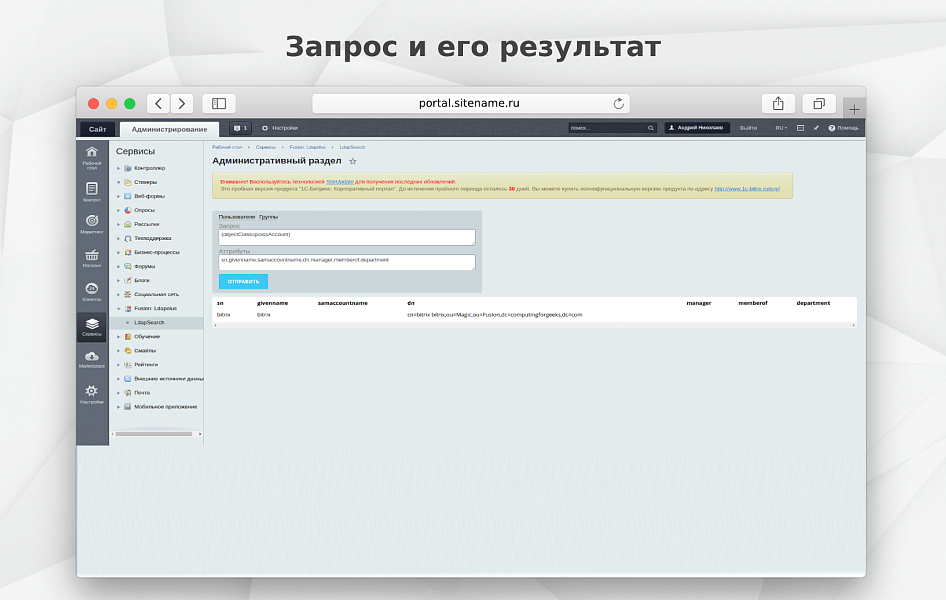Image resolution: width=946 pixels, height=600 pixels.
Task: Open the Рабочий стол sidebar section
Action: click(92, 156)
